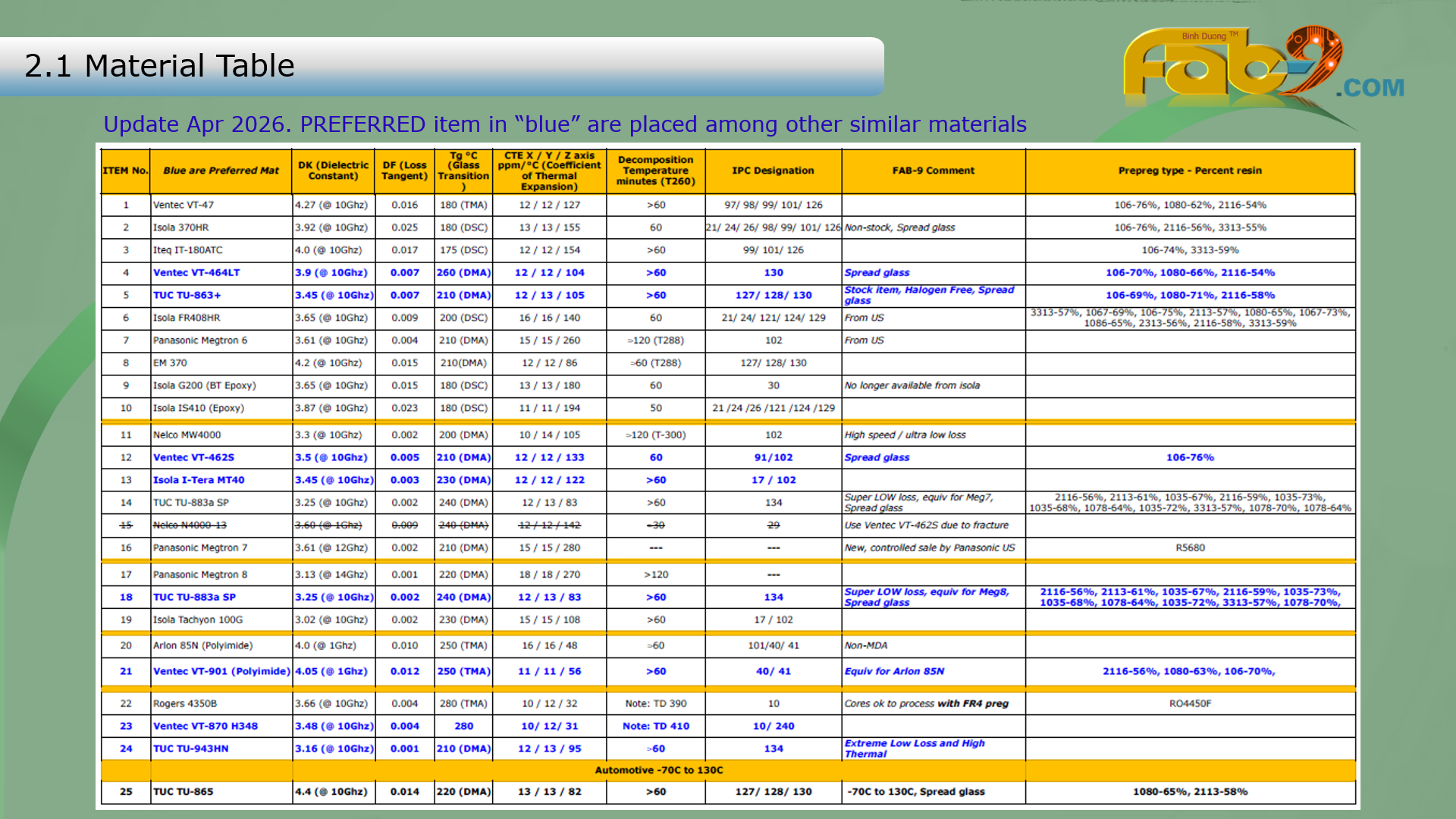Click the IPC Designation column header
The image size is (1456, 819).
tap(773, 171)
